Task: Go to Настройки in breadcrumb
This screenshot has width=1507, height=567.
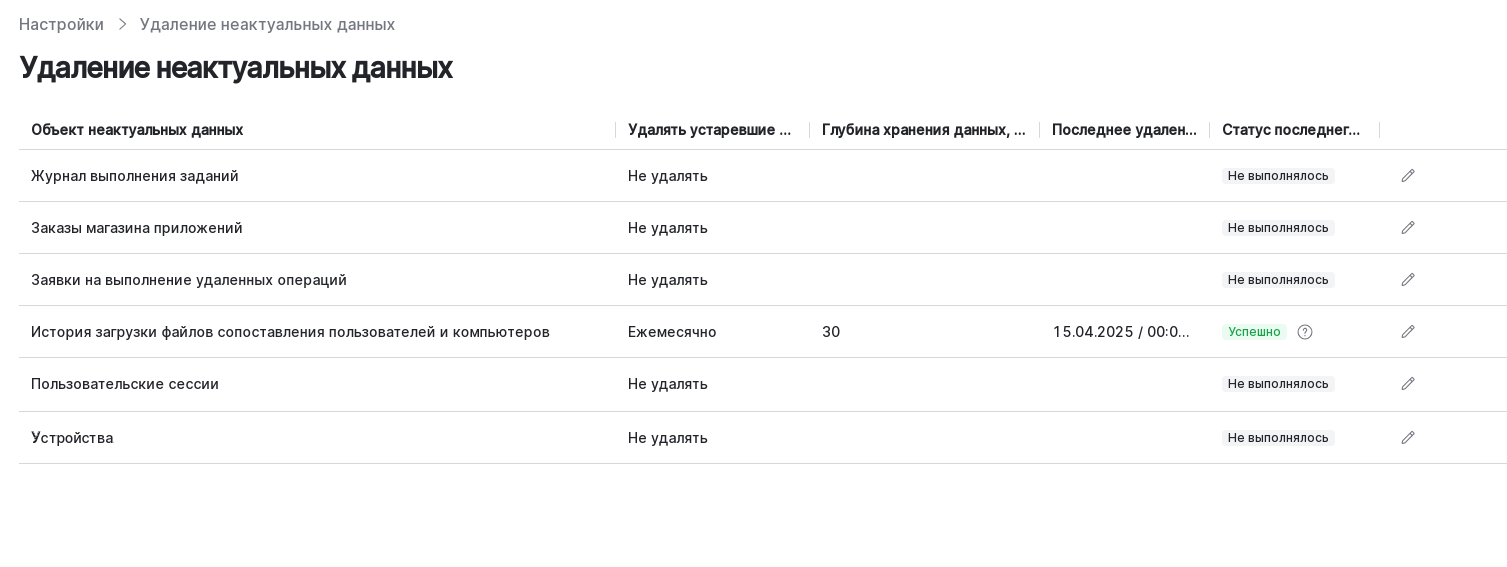Action: click(61, 24)
